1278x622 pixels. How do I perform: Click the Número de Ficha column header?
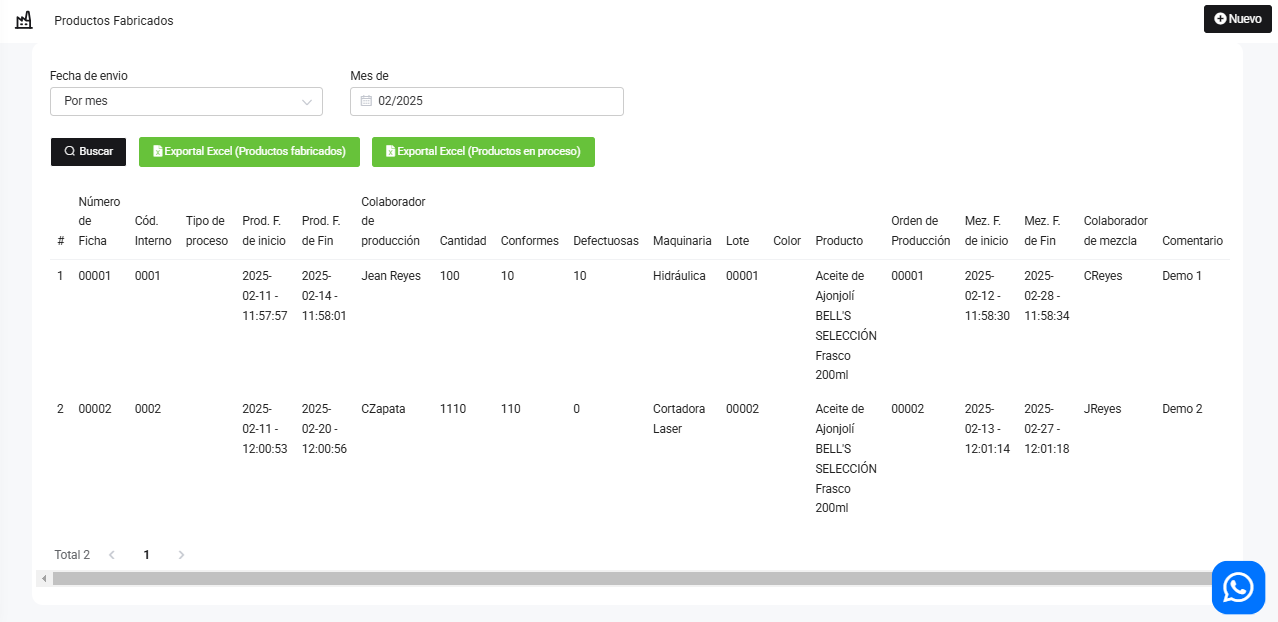[99, 221]
